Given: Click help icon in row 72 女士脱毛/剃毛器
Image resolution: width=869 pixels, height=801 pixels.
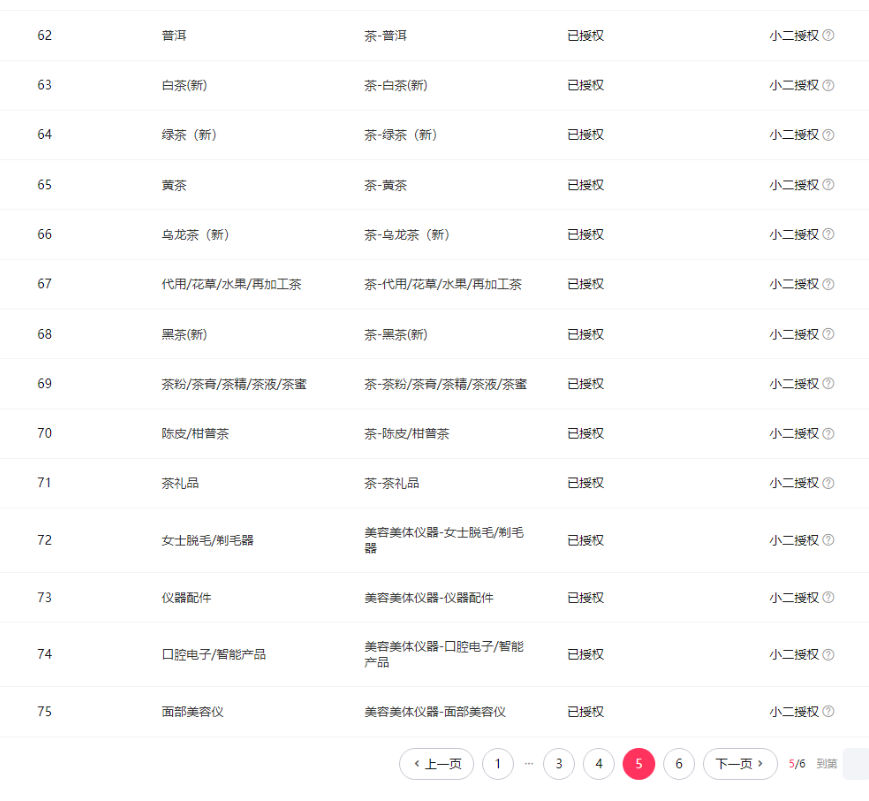Looking at the screenshot, I should [828, 541].
